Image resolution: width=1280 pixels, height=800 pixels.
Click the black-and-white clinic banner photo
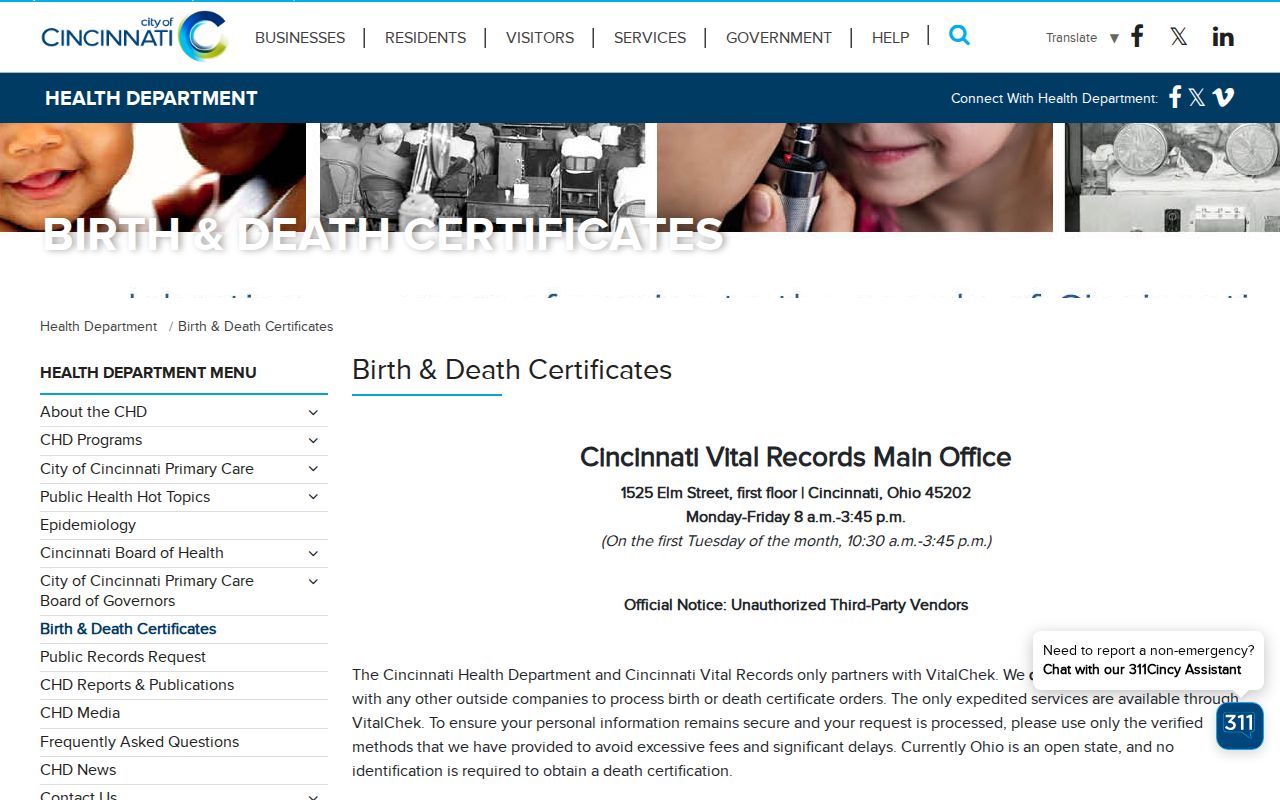[482, 177]
